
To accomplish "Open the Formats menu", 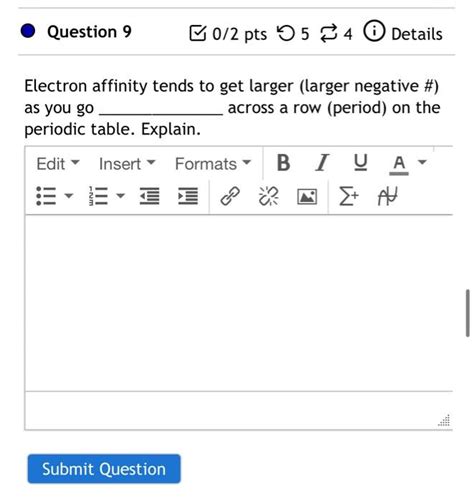I will click(x=213, y=164).
